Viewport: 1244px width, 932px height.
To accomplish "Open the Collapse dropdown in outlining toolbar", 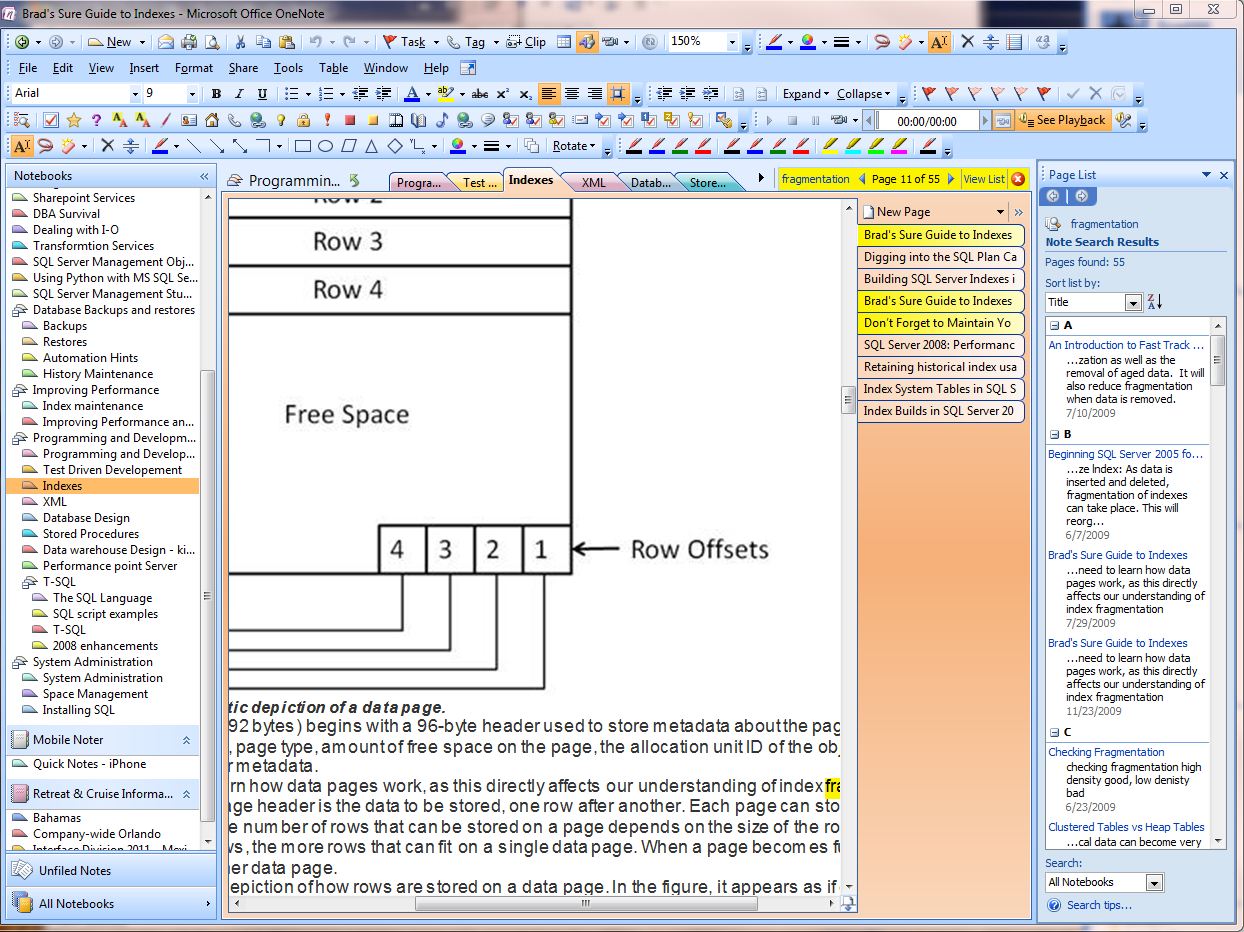I will (x=865, y=94).
